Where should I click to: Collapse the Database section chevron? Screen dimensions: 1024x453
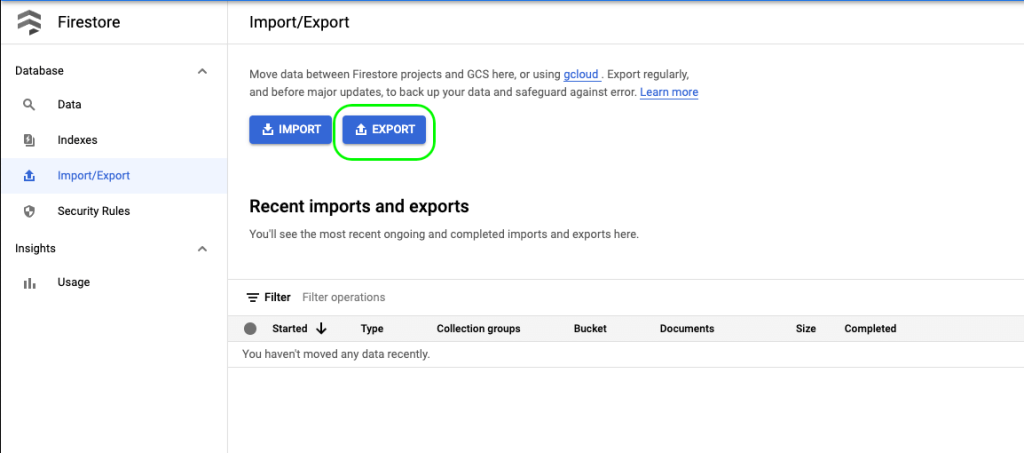tap(202, 71)
